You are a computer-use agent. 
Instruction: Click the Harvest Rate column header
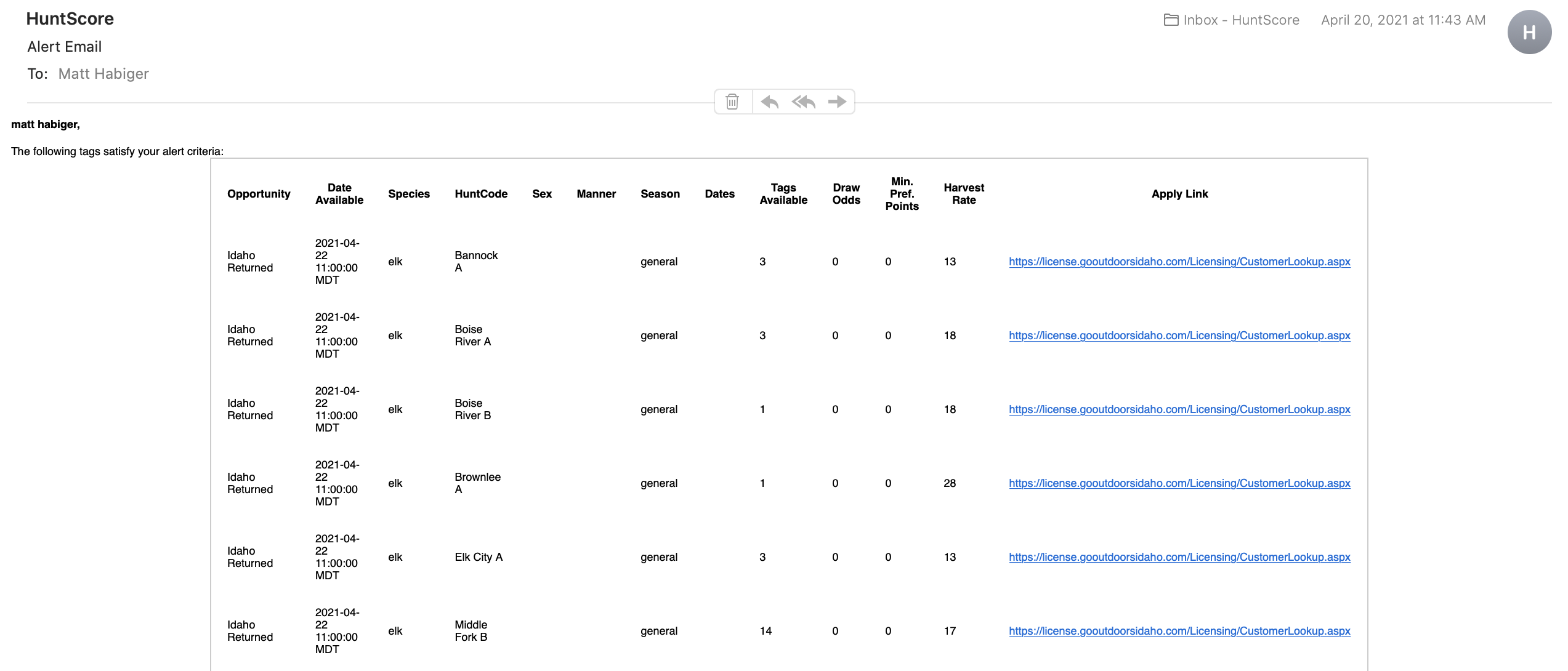point(964,194)
